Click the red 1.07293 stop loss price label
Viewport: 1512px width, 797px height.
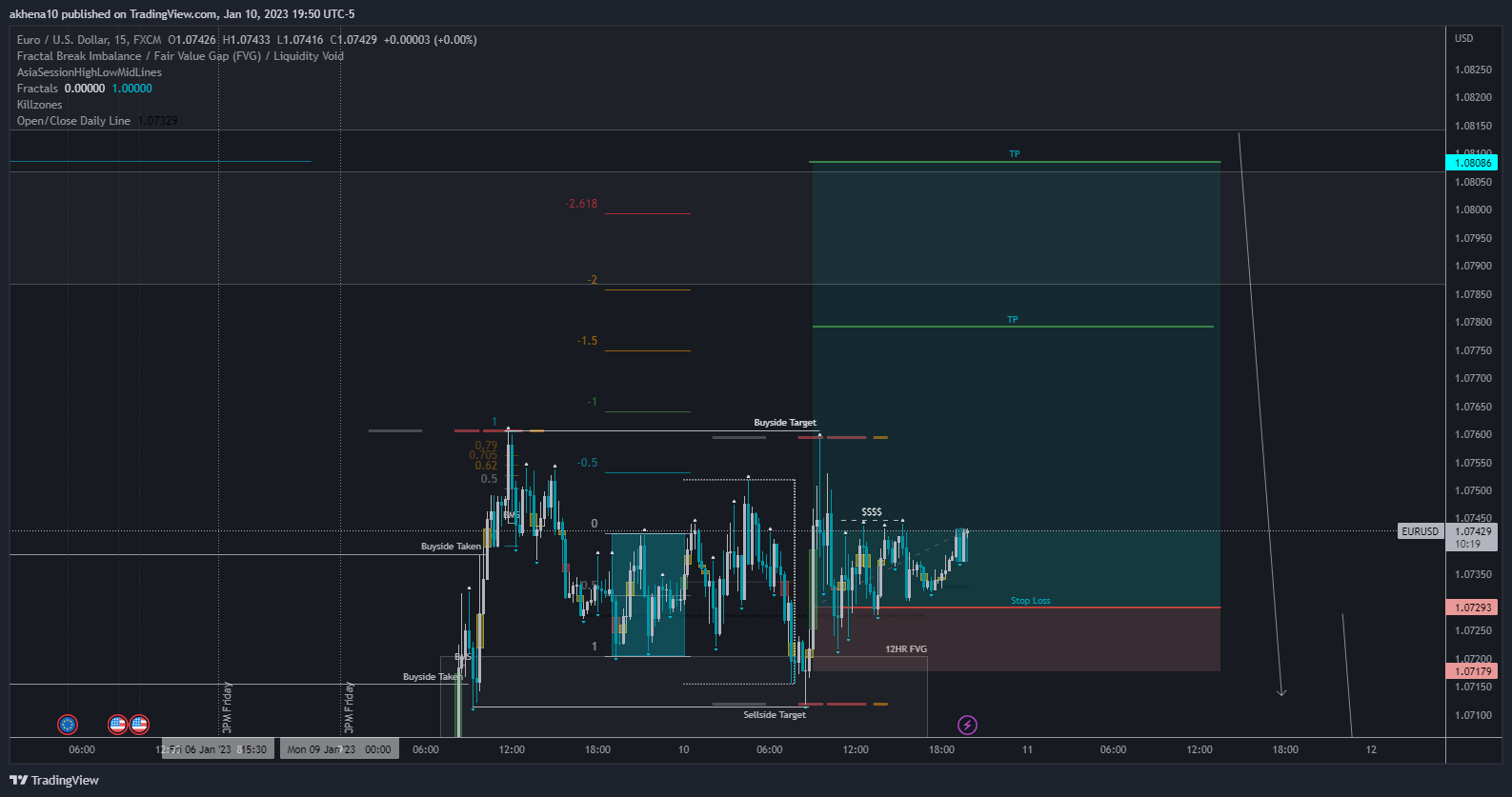tap(1472, 607)
